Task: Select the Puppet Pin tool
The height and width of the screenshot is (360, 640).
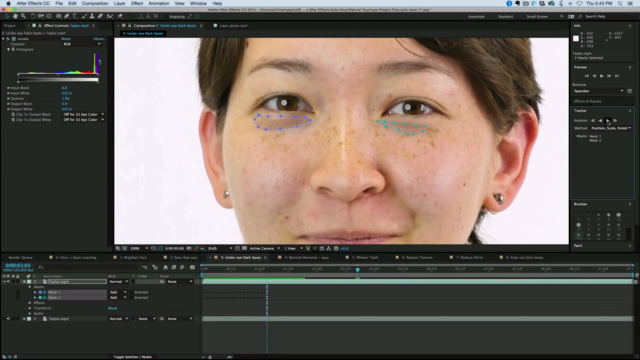Action: (x=120, y=16)
